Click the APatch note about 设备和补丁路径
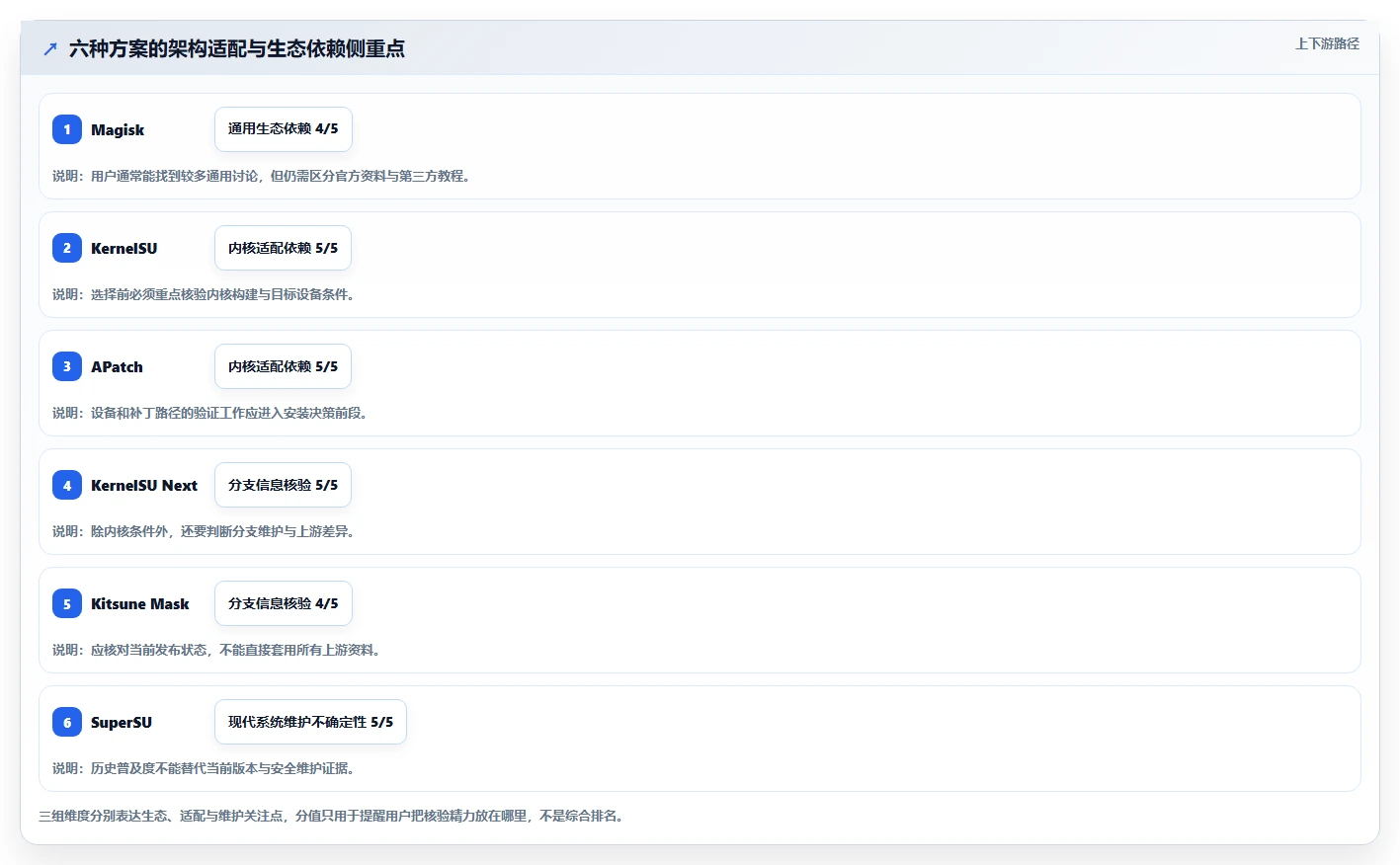This screenshot has width=1400, height=865. coord(212,413)
